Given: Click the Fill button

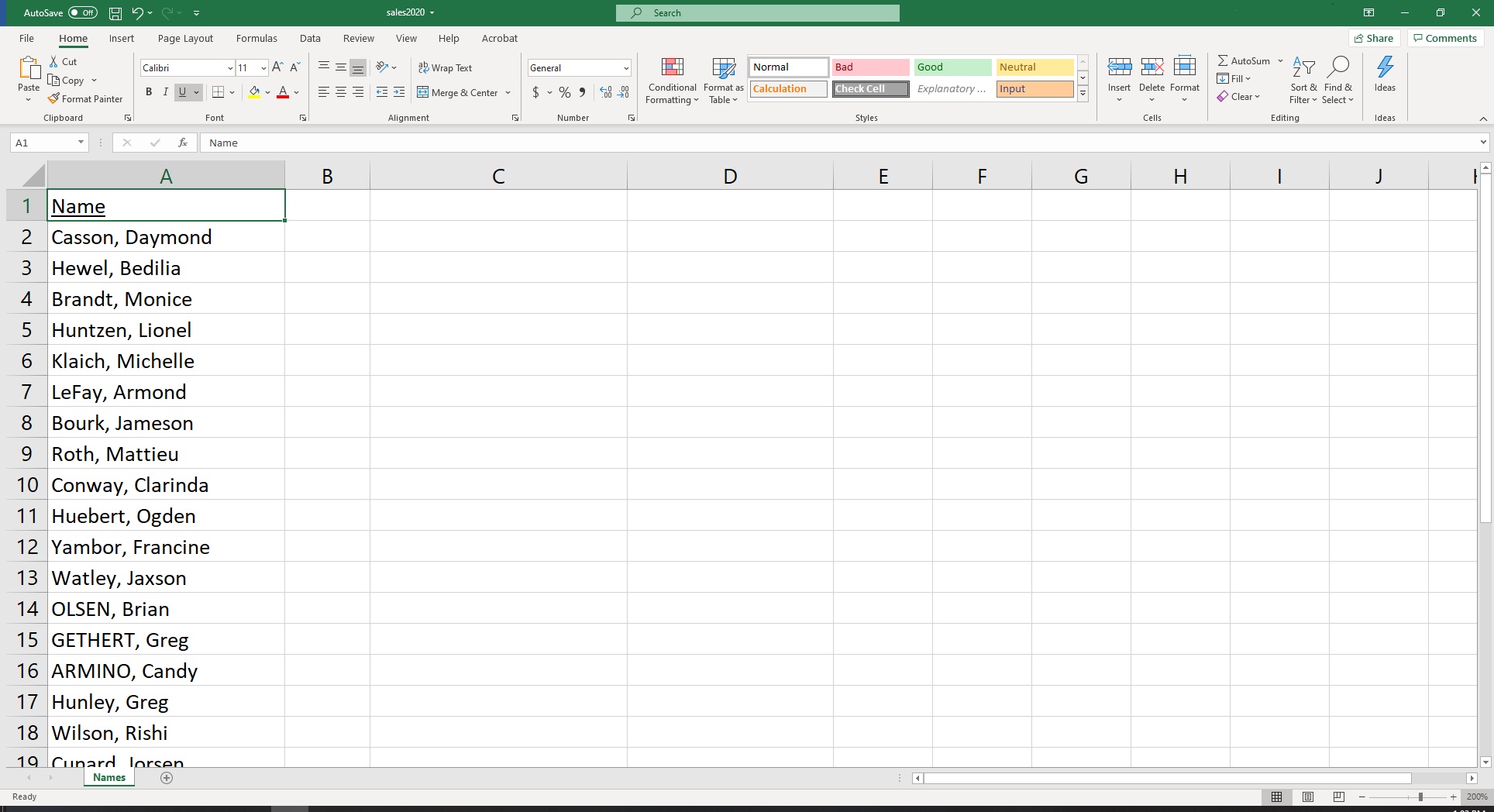Looking at the screenshot, I should (x=1234, y=78).
